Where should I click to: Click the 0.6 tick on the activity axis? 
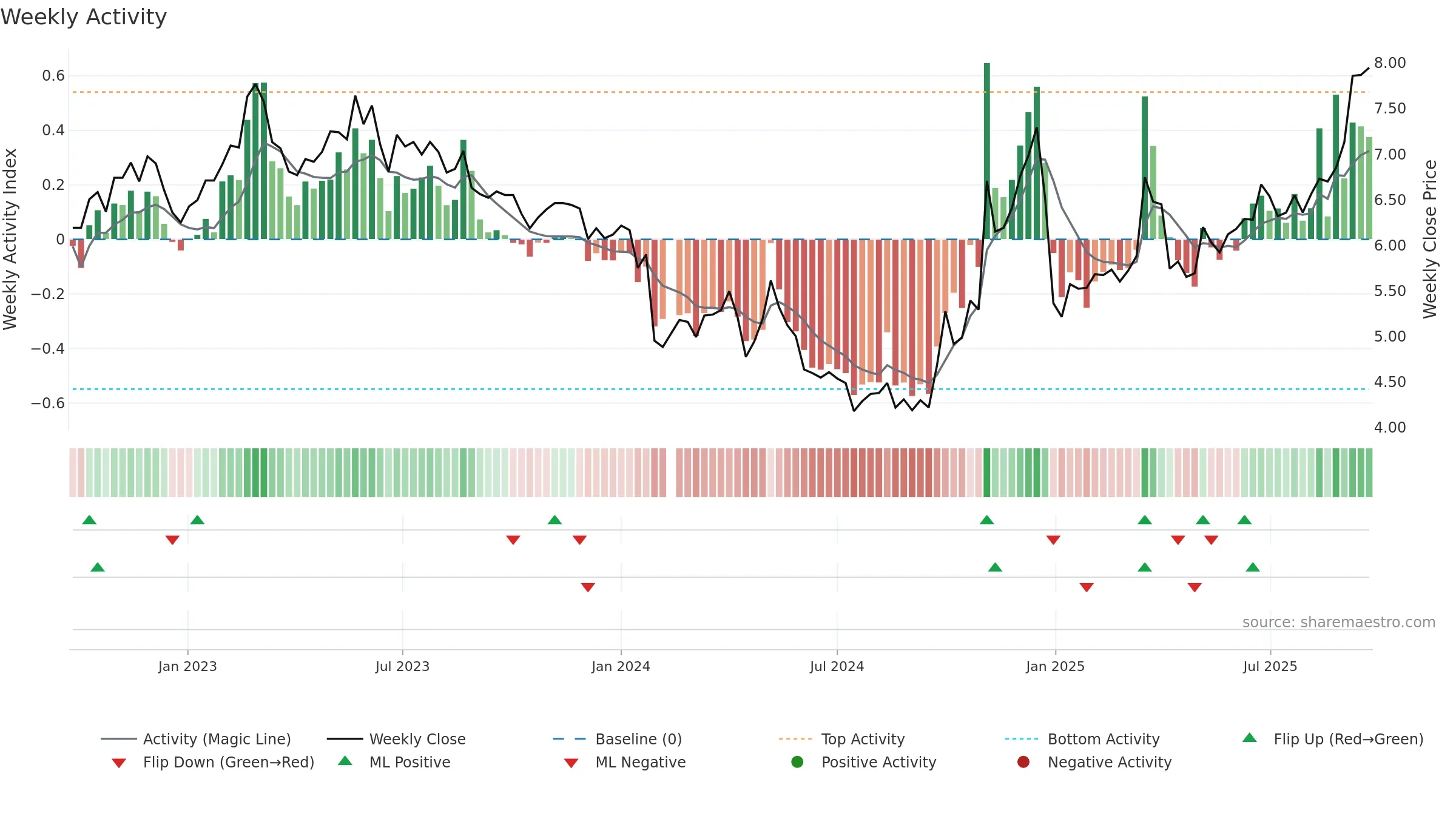(53, 76)
